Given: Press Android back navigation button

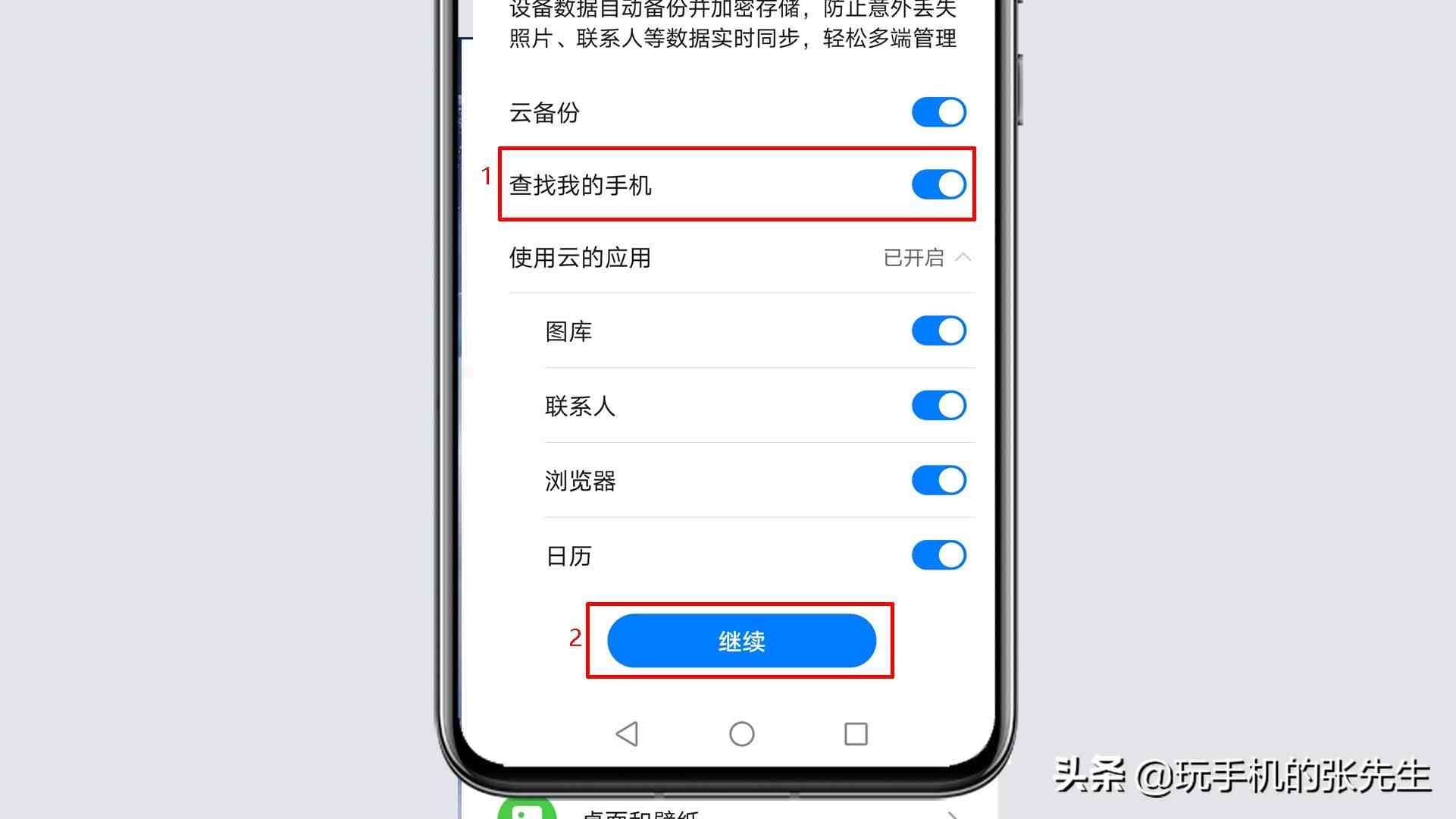Looking at the screenshot, I should coord(627,734).
